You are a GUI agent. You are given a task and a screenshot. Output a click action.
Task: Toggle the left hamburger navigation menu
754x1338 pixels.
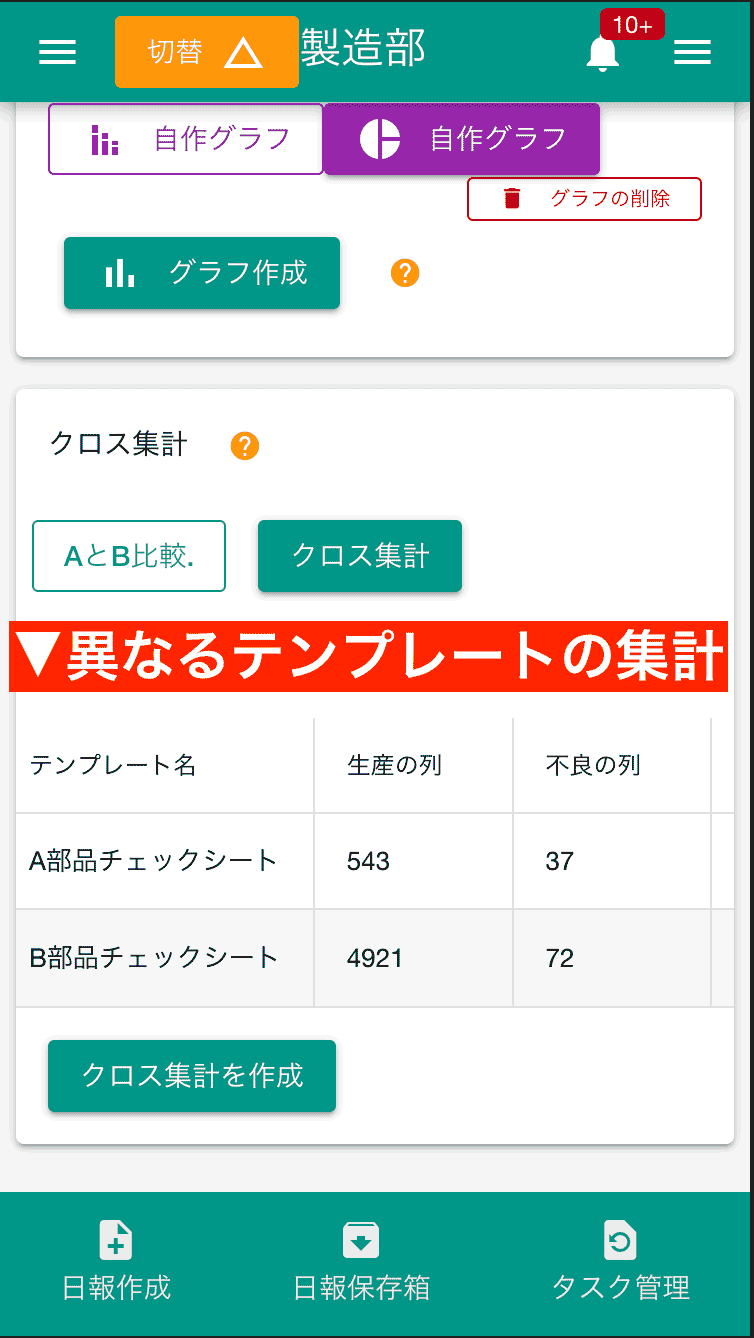point(57,52)
